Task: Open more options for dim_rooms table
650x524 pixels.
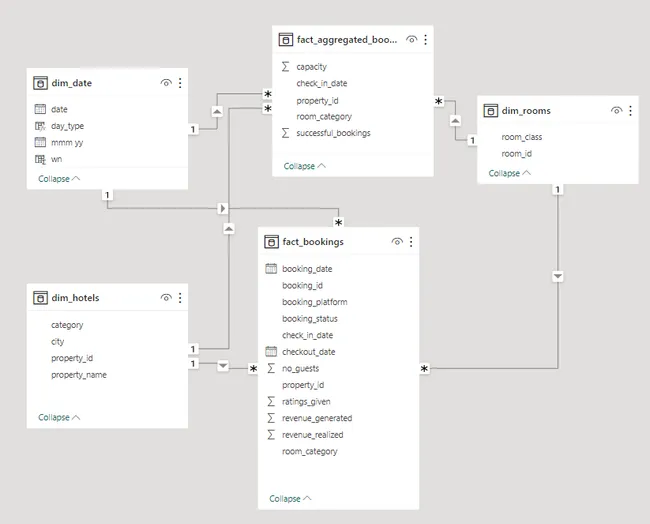Action: coord(631,111)
